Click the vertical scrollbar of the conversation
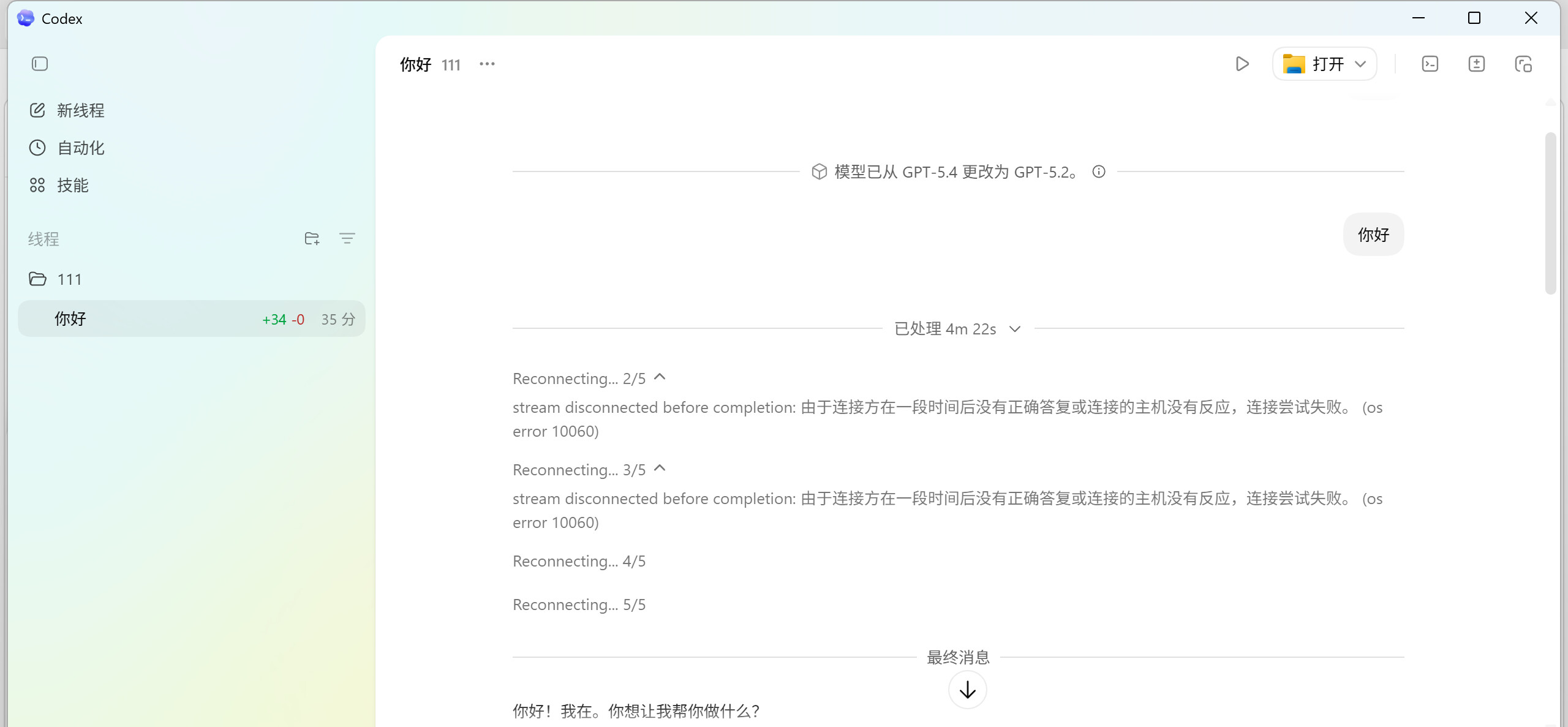This screenshot has width=1568, height=727. (x=1550, y=213)
